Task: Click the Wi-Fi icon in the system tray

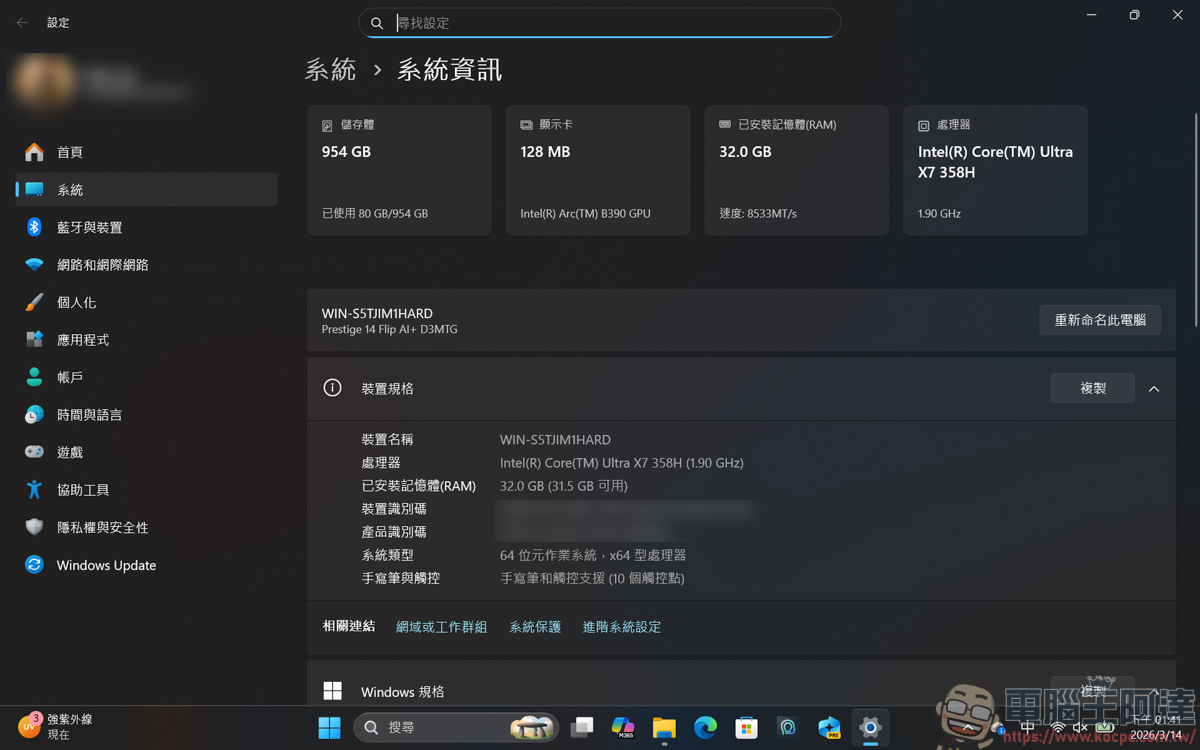Action: 1058,727
